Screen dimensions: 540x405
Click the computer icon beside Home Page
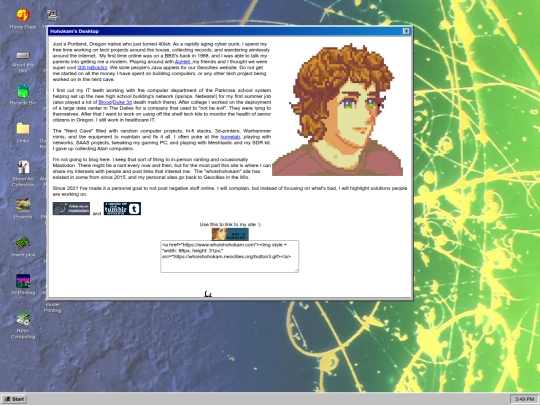(x=52, y=15)
